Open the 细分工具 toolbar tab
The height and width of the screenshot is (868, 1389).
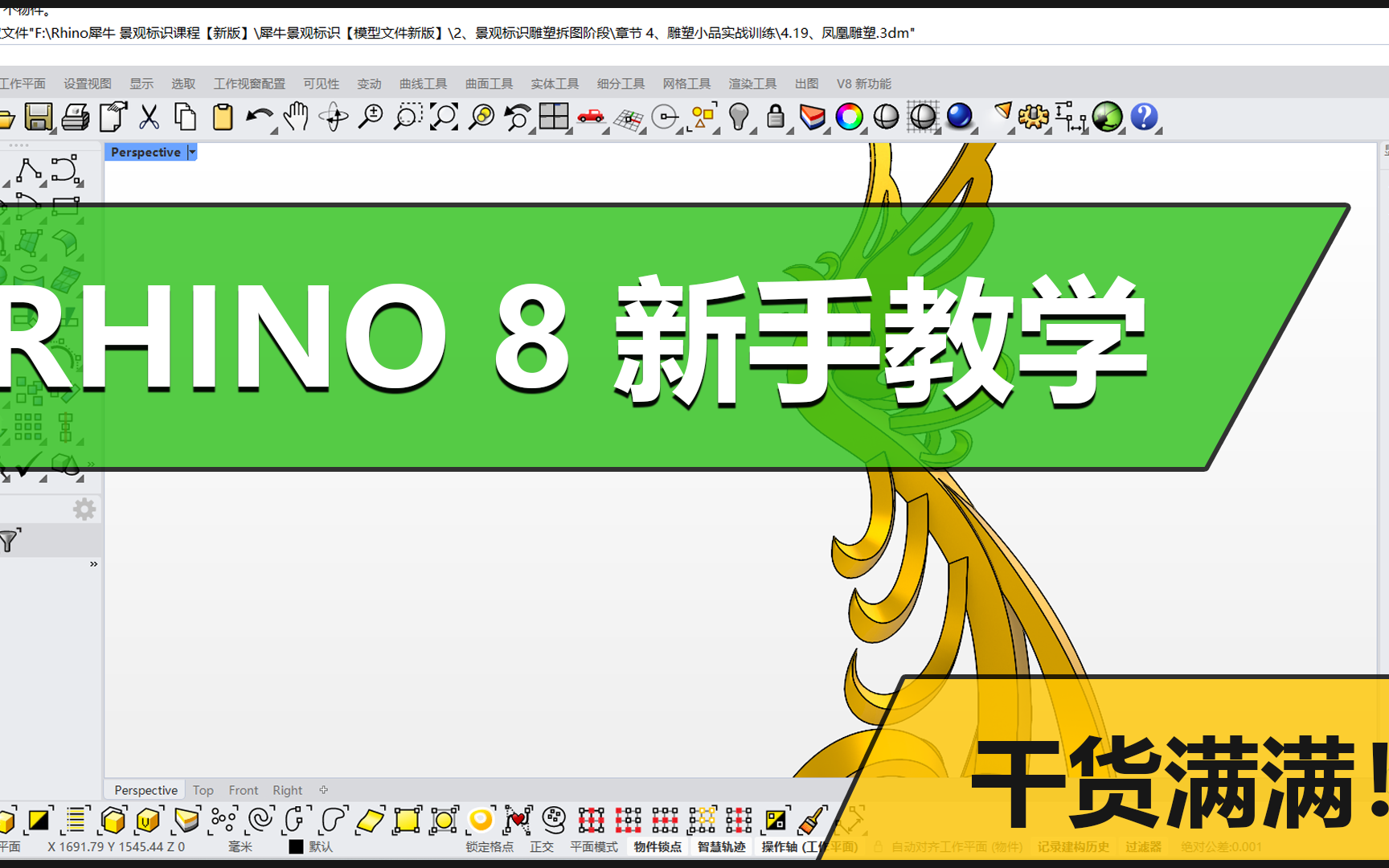point(621,84)
